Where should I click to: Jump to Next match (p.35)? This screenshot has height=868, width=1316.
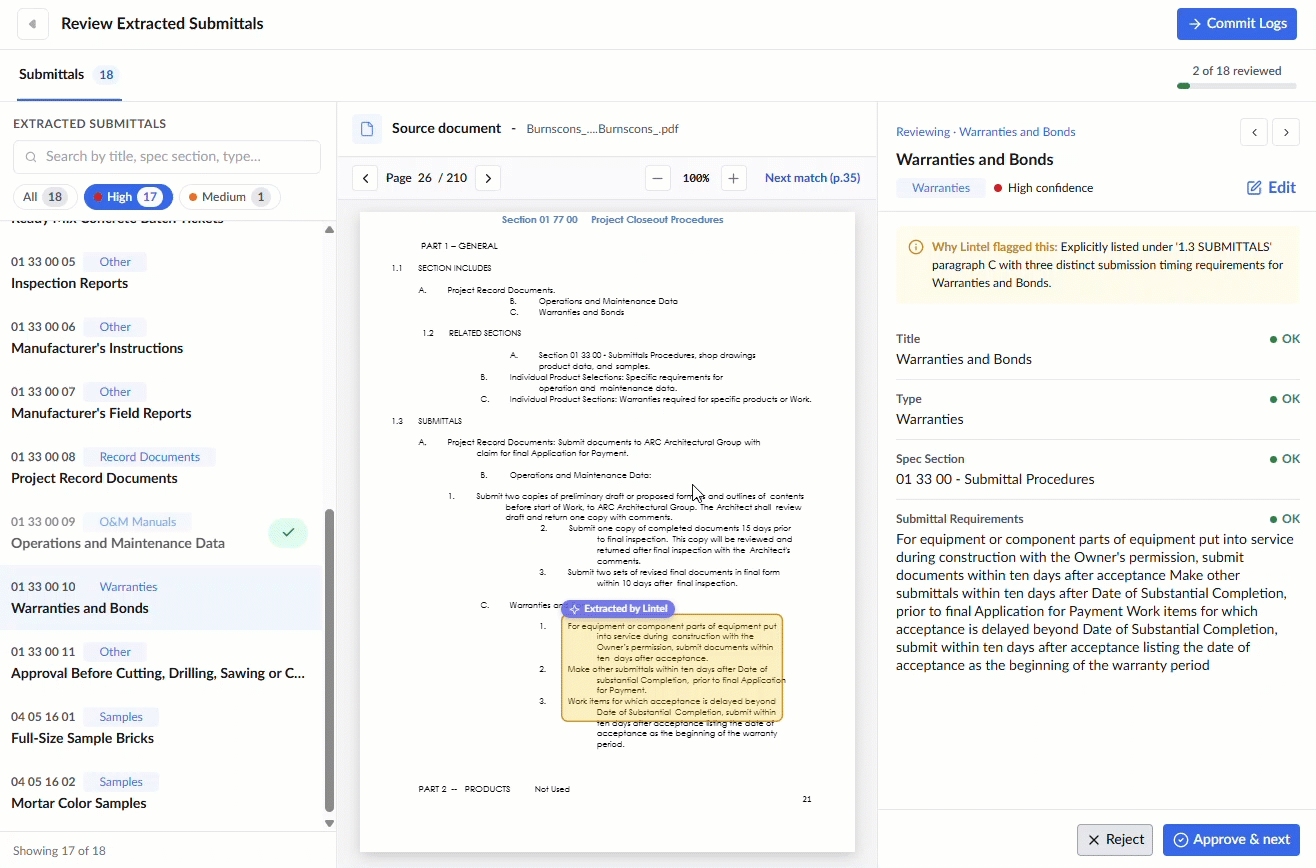pyautogui.click(x=812, y=178)
